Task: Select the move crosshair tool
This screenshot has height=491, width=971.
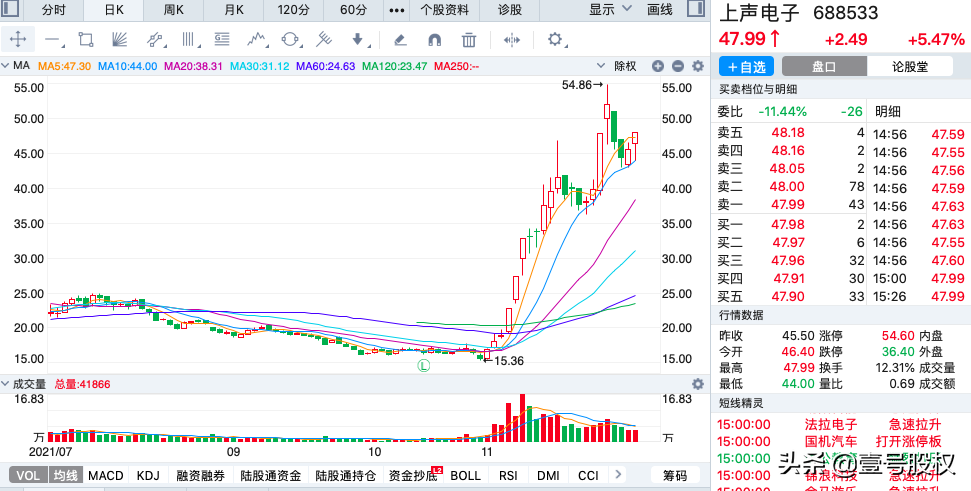Action: 17,40
